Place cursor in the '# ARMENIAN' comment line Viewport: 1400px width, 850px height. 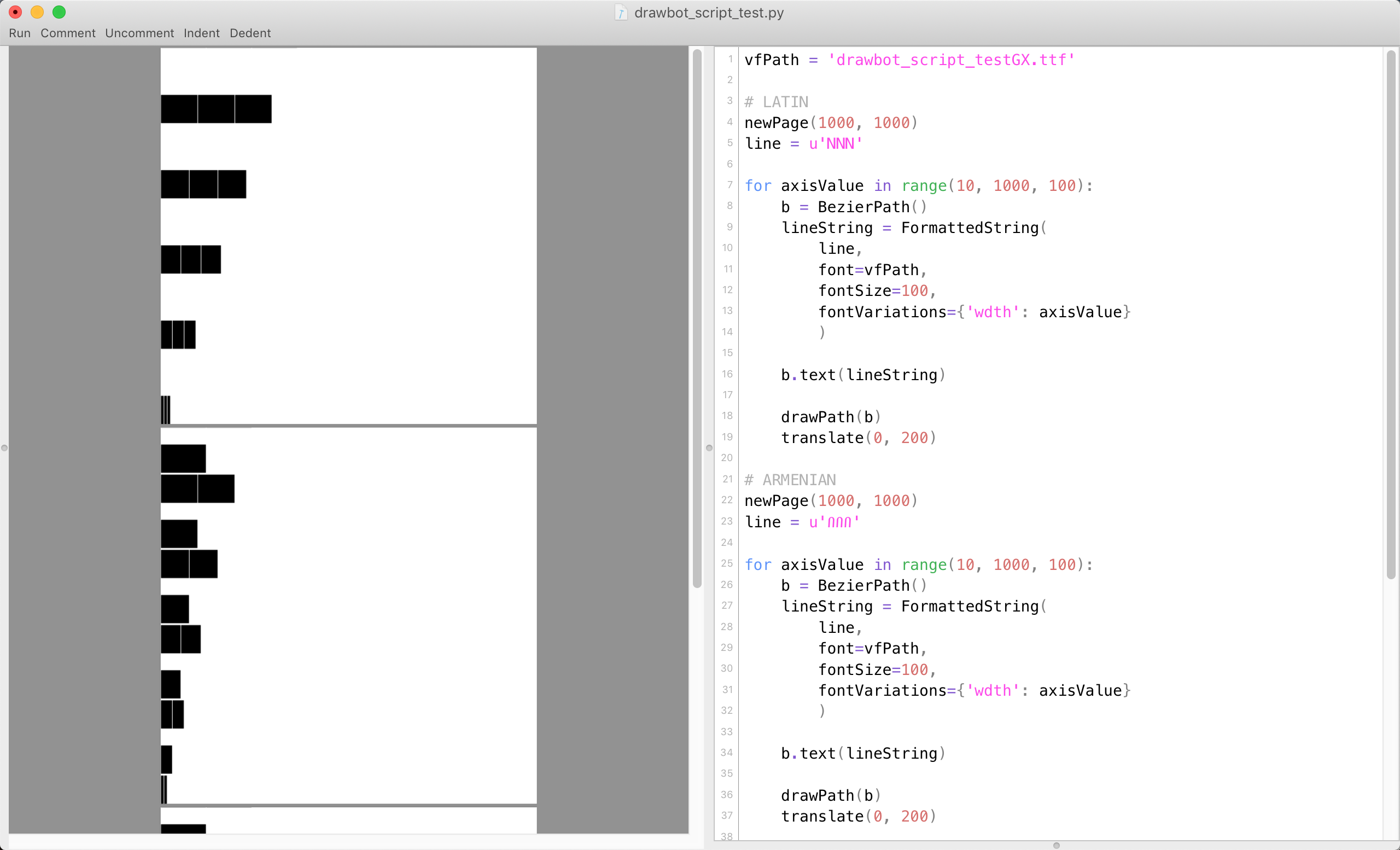[790, 480]
